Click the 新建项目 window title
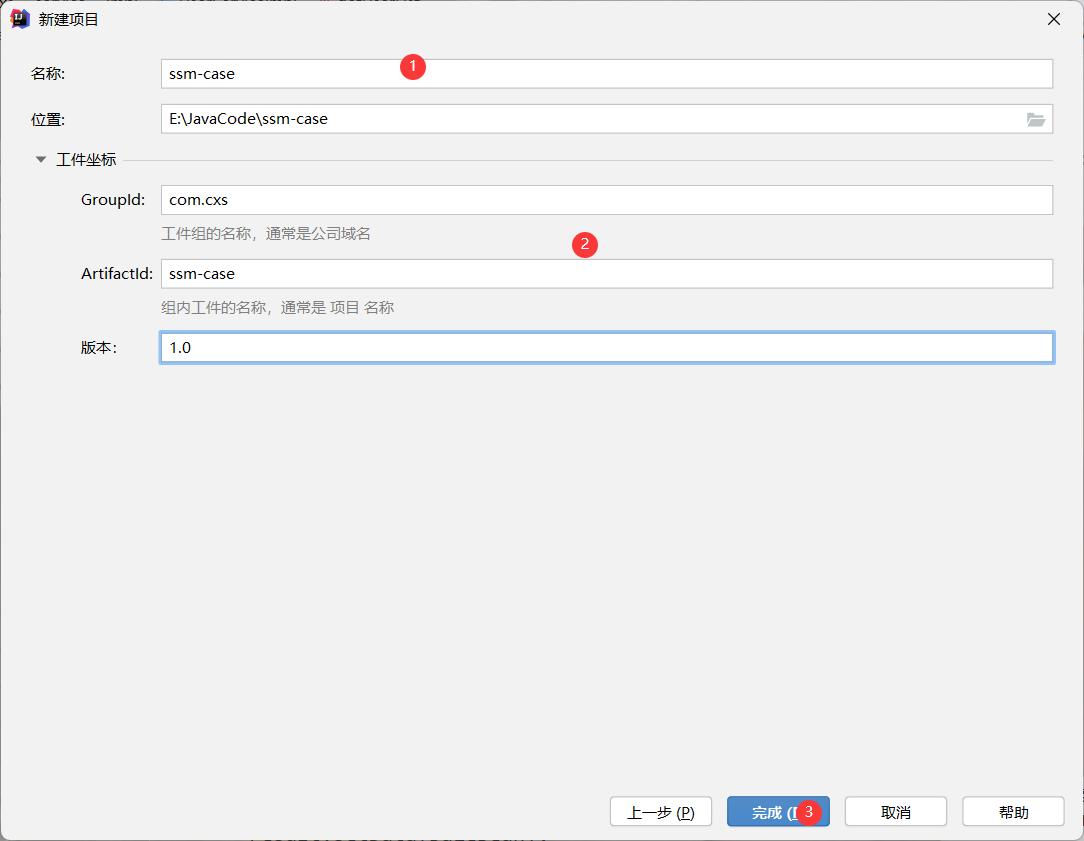This screenshot has width=1084, height=841. (68, 19)
